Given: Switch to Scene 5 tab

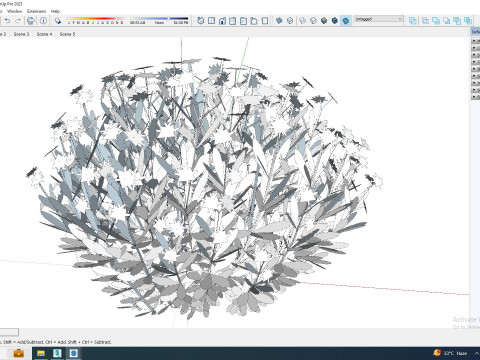Looking at the screenshot, I should coord(67,34).
